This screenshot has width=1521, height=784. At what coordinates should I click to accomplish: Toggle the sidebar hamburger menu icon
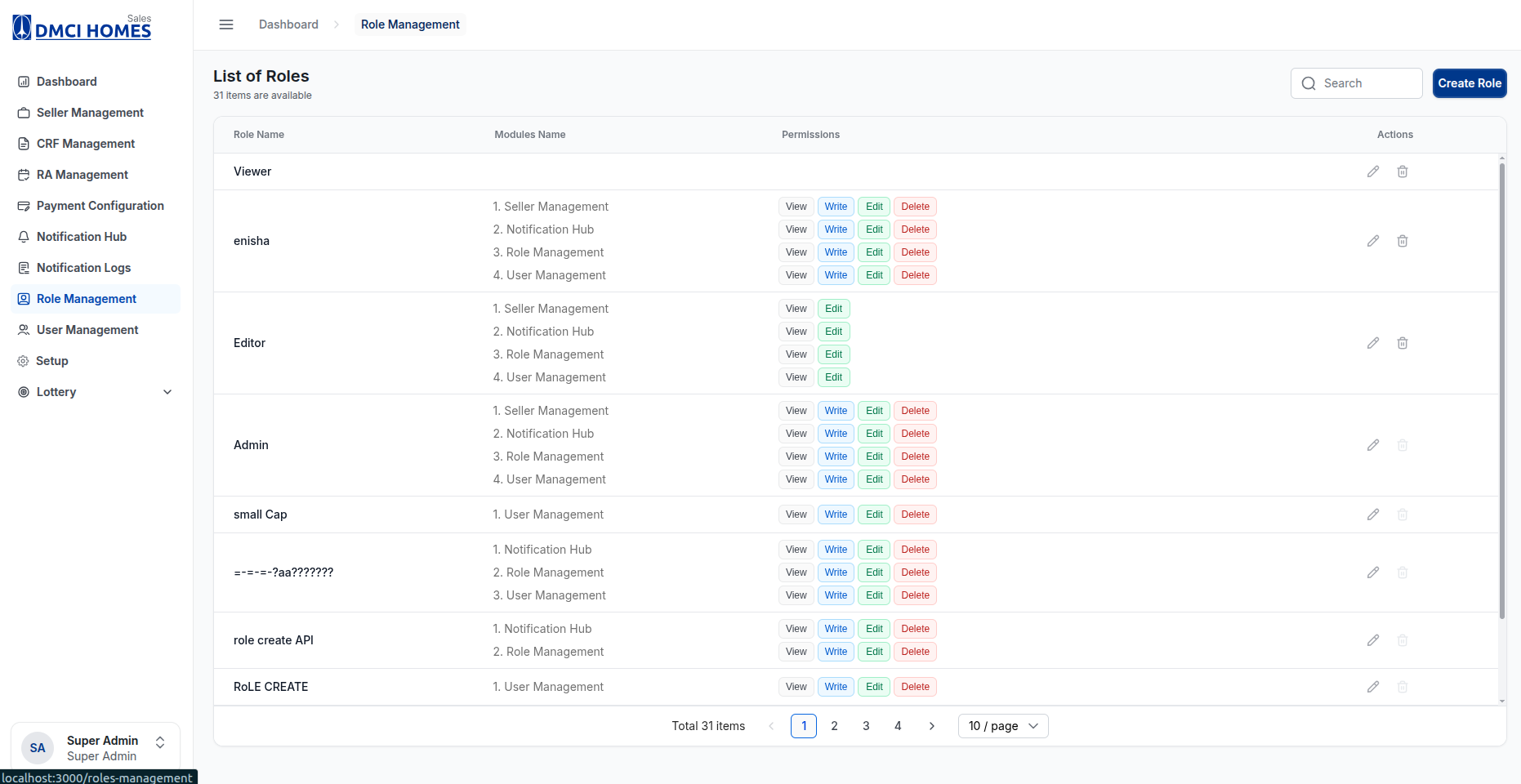coord(226,24)
